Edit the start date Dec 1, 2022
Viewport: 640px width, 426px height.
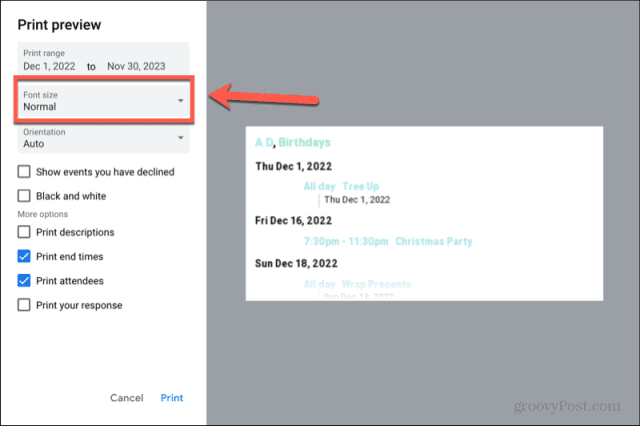pyautogui.click(x=49, y=66)
